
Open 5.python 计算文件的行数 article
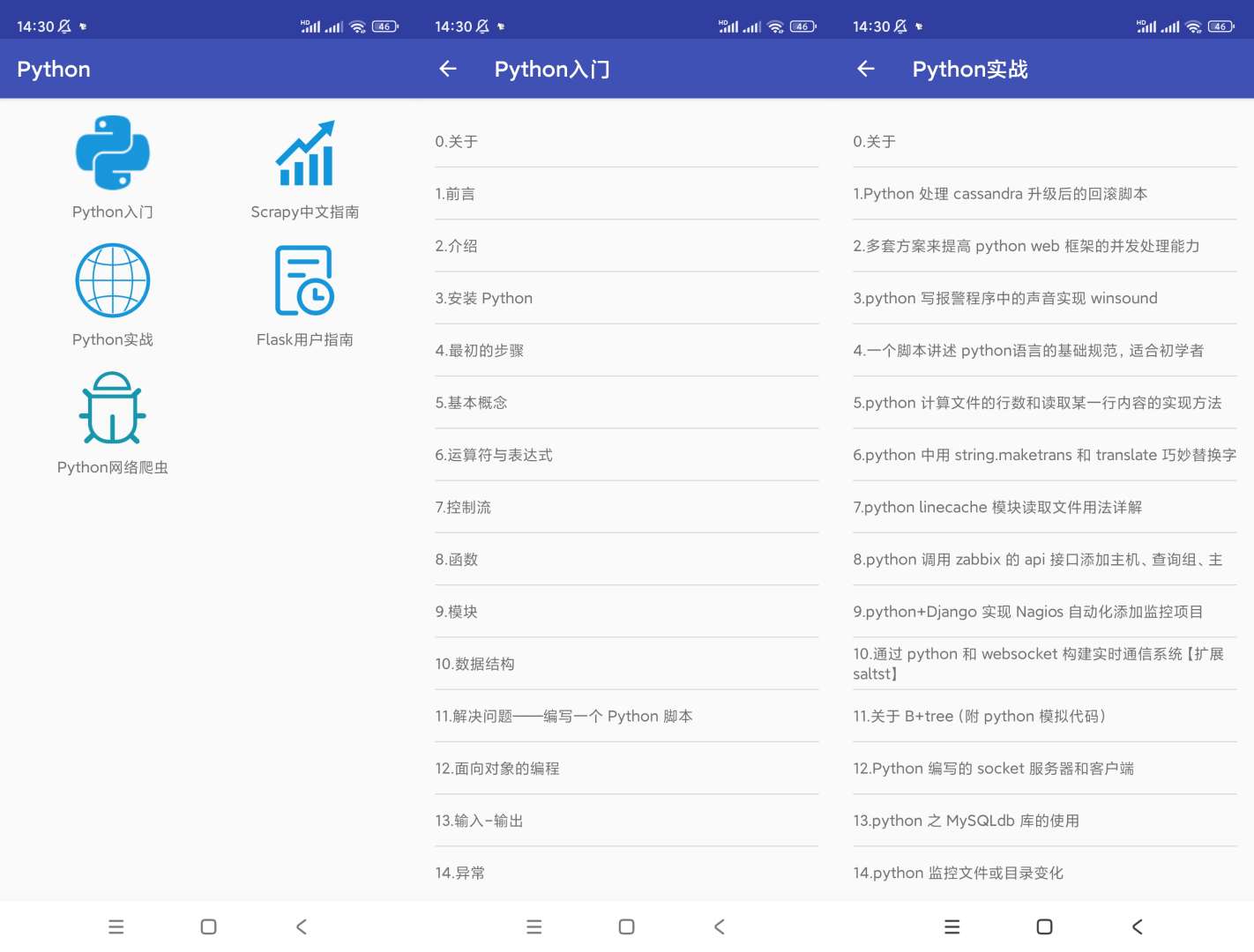[1045, 403]
